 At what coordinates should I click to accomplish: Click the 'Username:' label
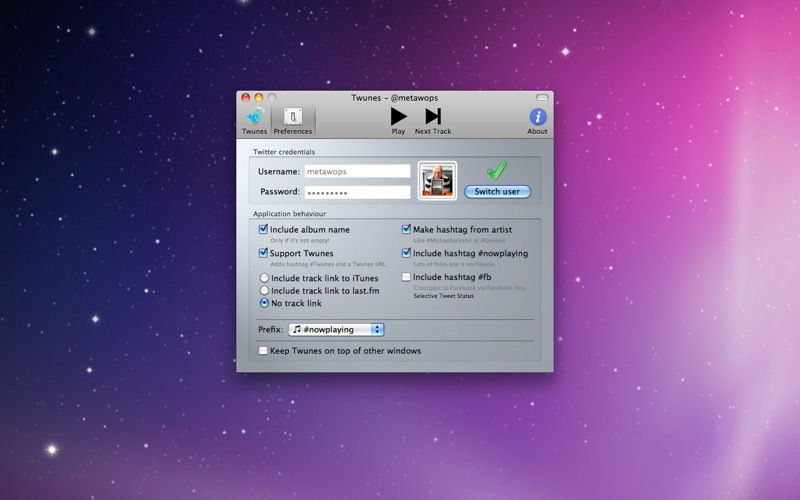coord(279,171)
